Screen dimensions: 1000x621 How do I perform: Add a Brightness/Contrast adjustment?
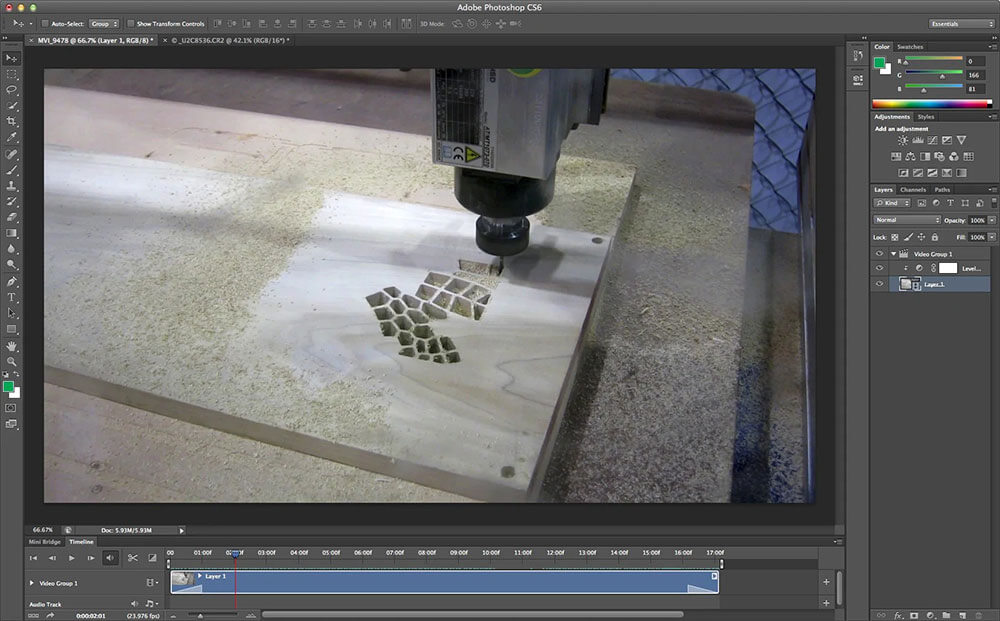(x=902, y=140)
